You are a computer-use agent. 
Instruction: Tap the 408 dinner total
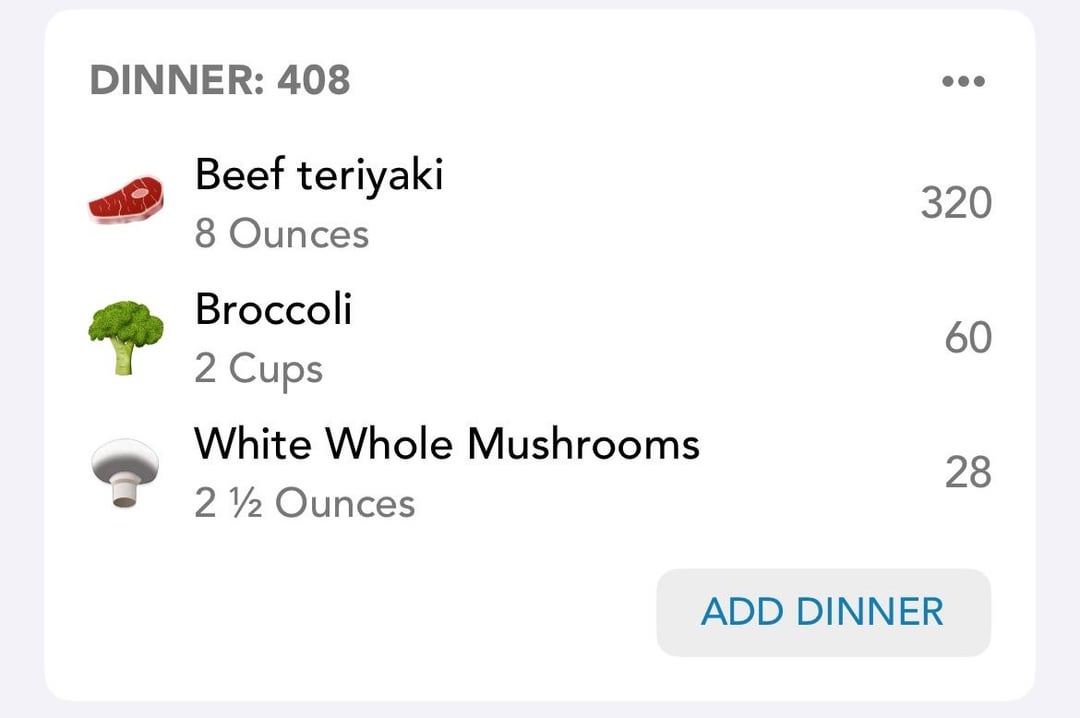click(x=314, y=80)
